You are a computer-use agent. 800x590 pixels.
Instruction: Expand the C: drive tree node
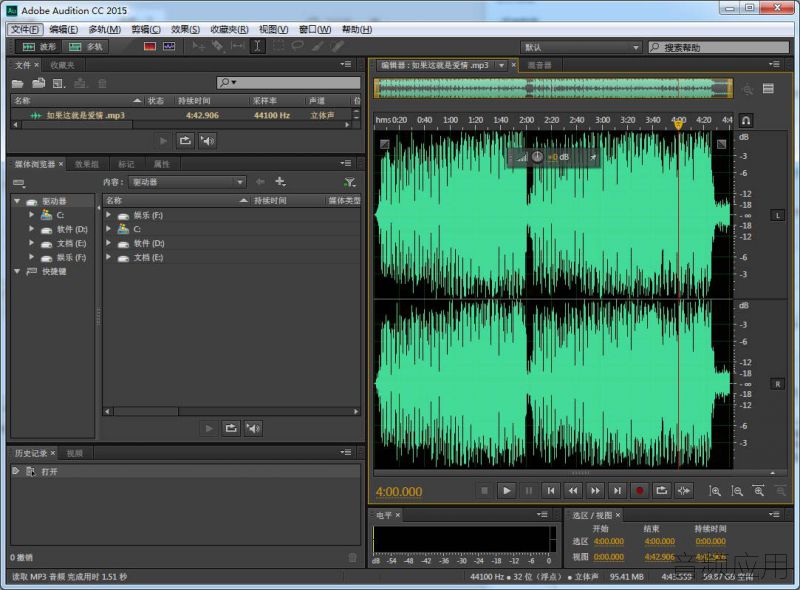point(32,215)
